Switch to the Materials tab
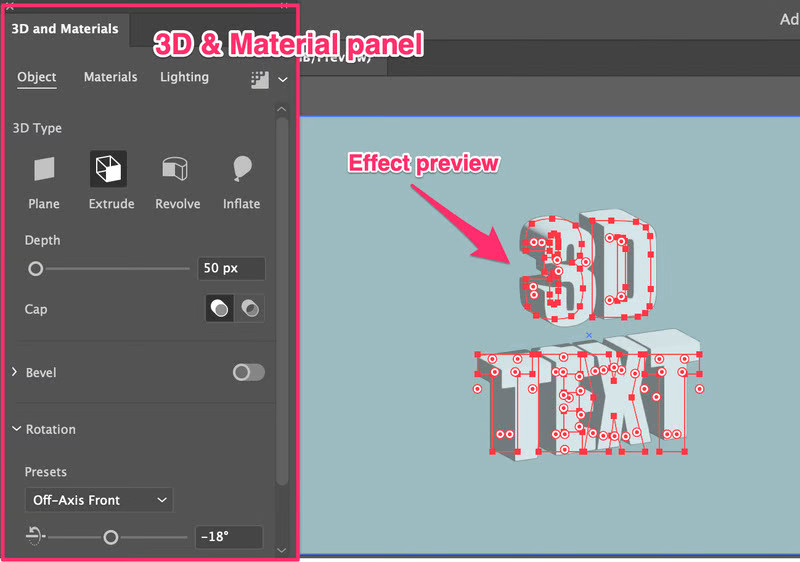The image size is (800, 562). [110, 77]
